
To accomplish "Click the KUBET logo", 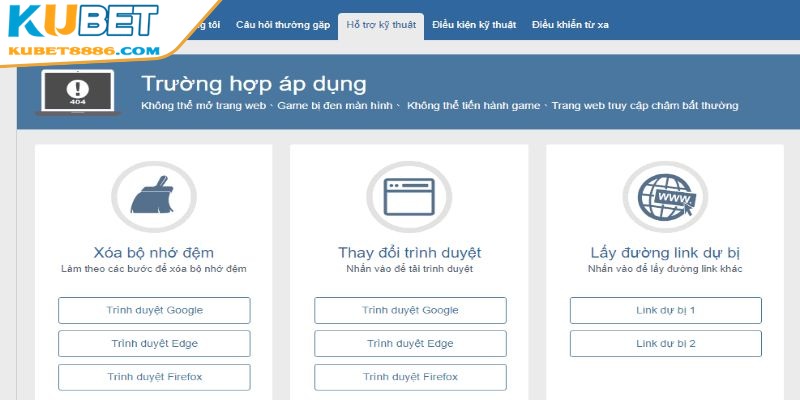I will point(82,21).
